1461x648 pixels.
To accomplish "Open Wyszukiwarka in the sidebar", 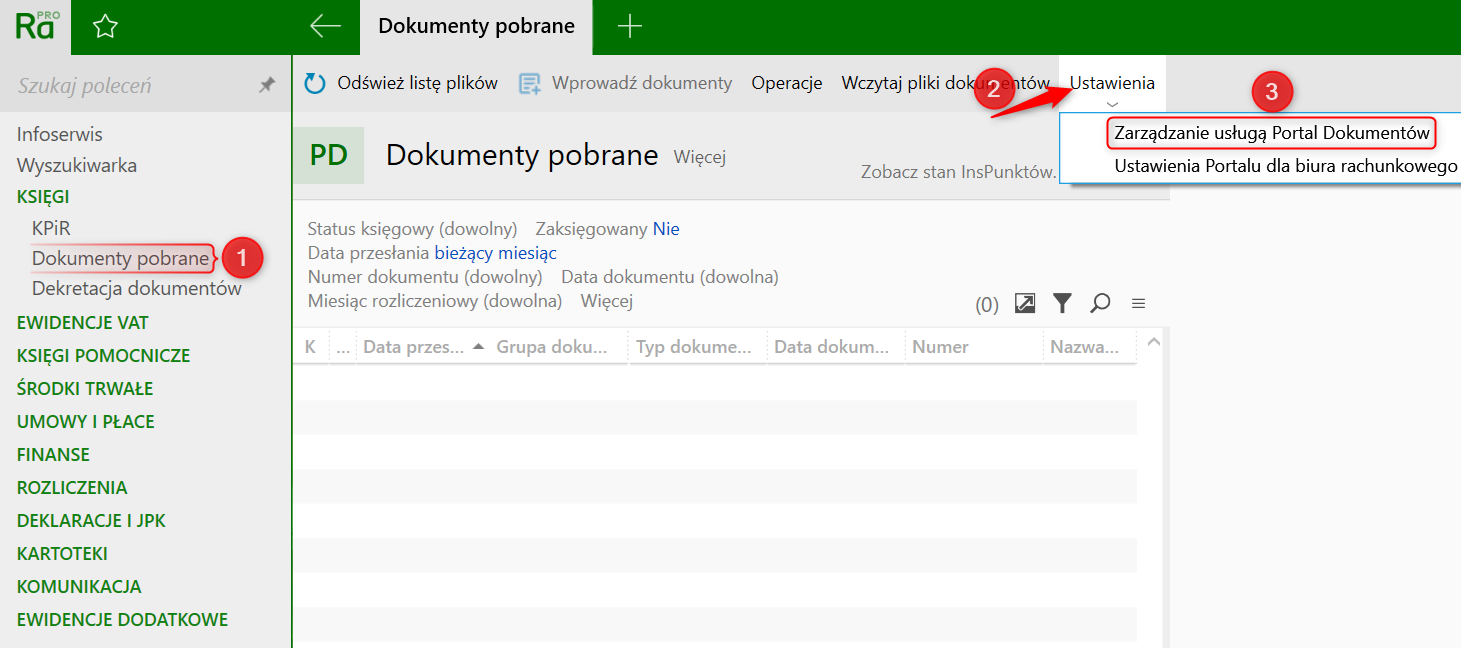I will pos(77,165).
